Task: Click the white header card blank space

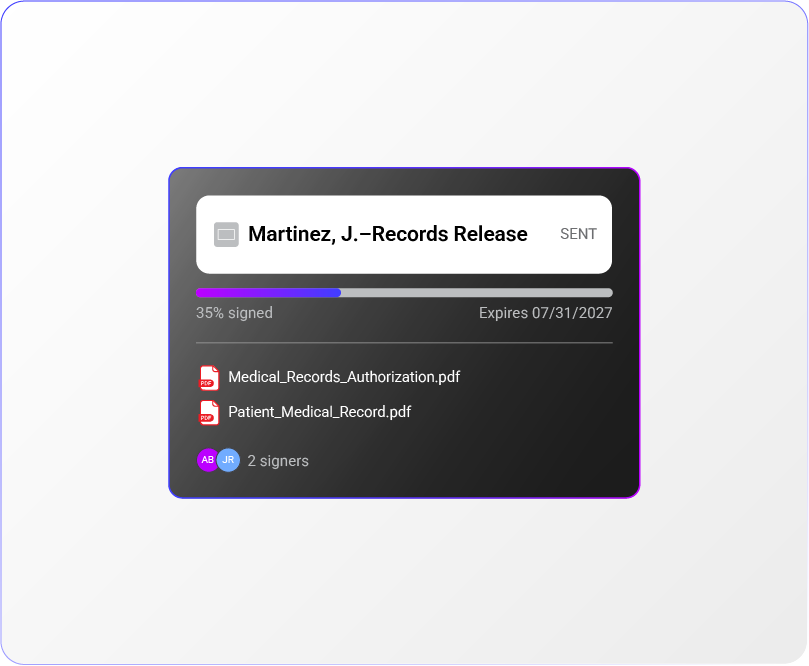Action: point(544,258)
